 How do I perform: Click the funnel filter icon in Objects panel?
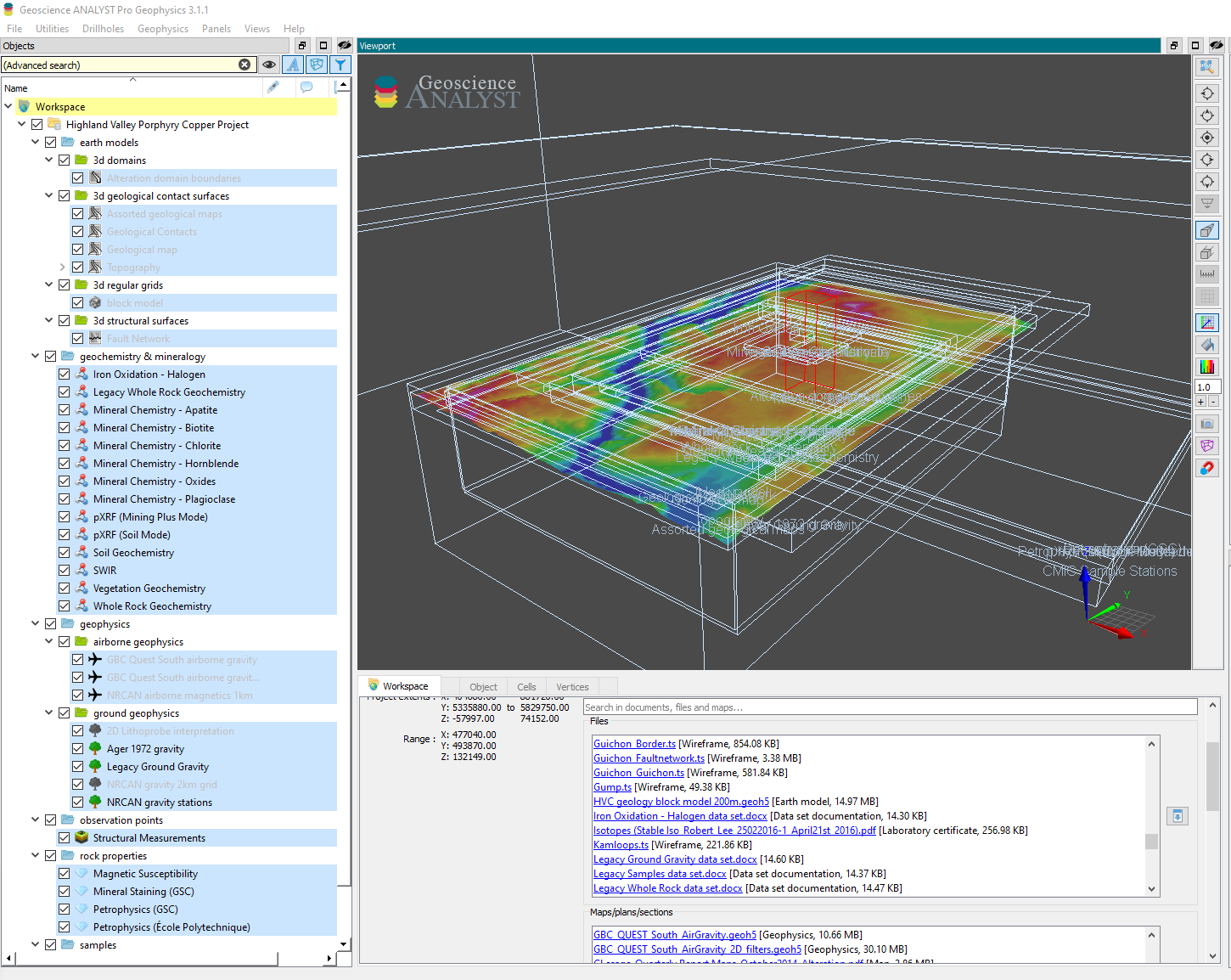[340, 65]
